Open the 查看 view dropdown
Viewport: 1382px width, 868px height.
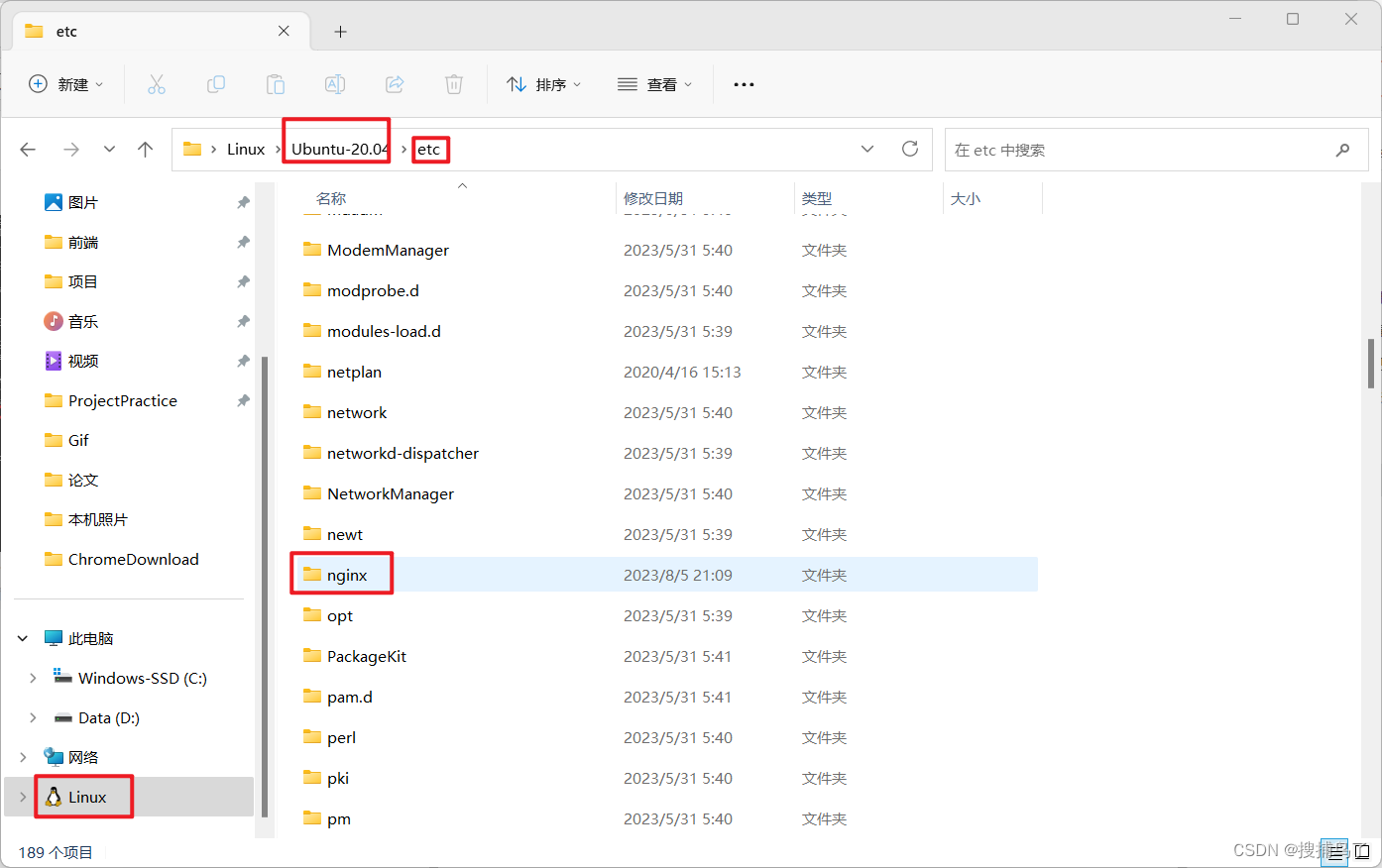coord(654,85)
